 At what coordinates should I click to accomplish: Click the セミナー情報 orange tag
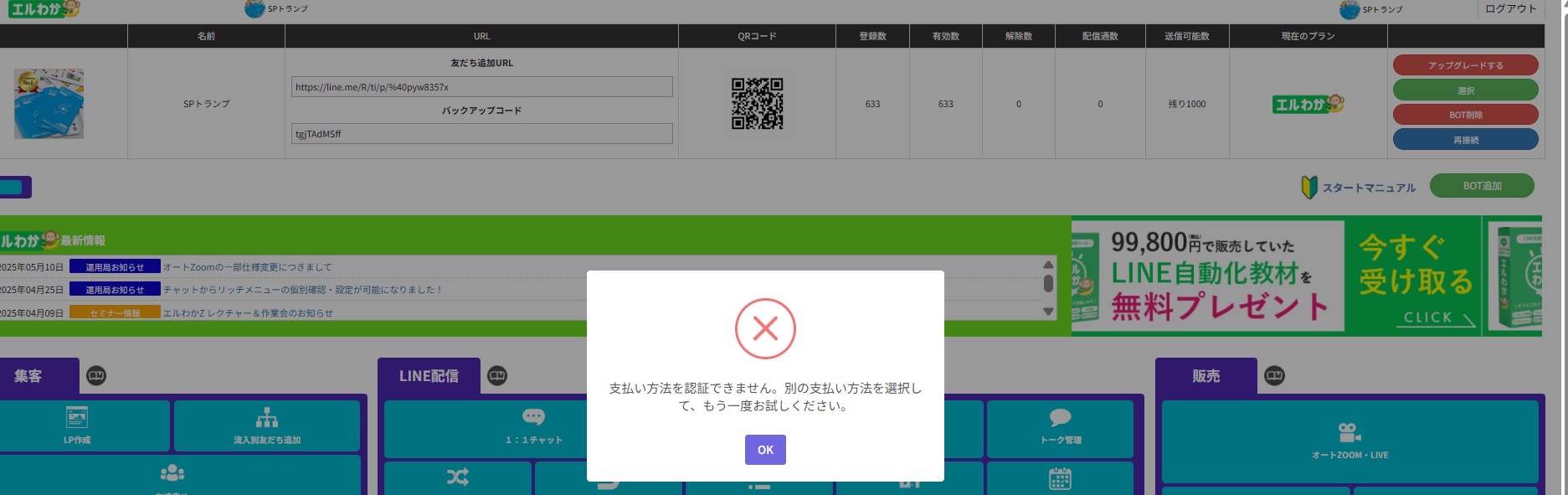(115, 313)
